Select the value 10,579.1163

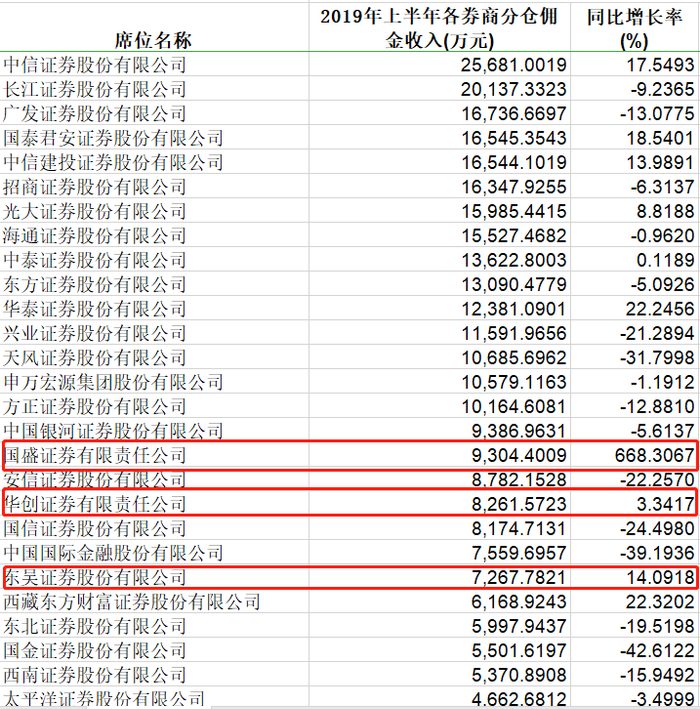pos(513,383)
